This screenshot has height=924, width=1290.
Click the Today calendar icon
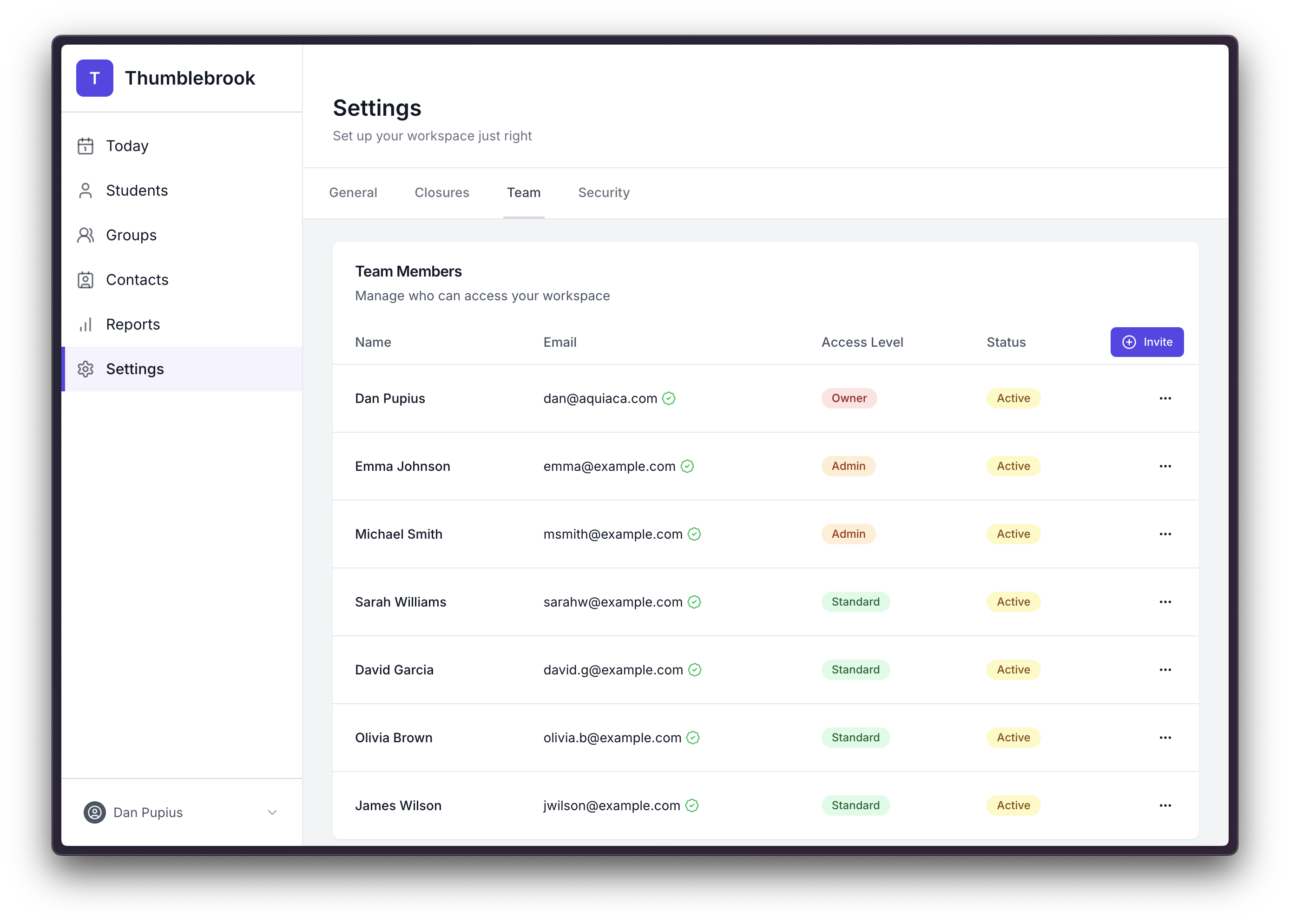[86, 145]
